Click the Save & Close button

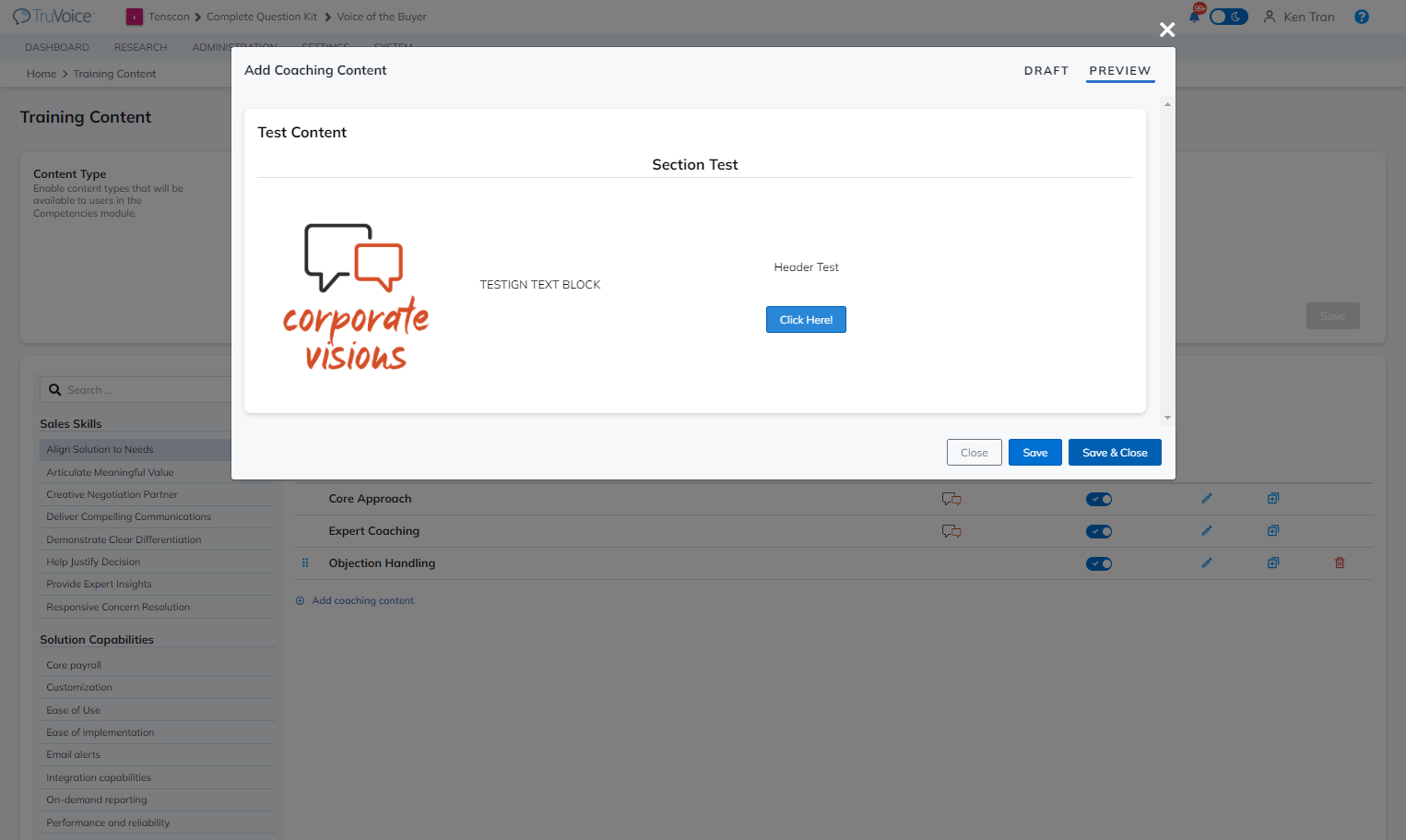1115,453
